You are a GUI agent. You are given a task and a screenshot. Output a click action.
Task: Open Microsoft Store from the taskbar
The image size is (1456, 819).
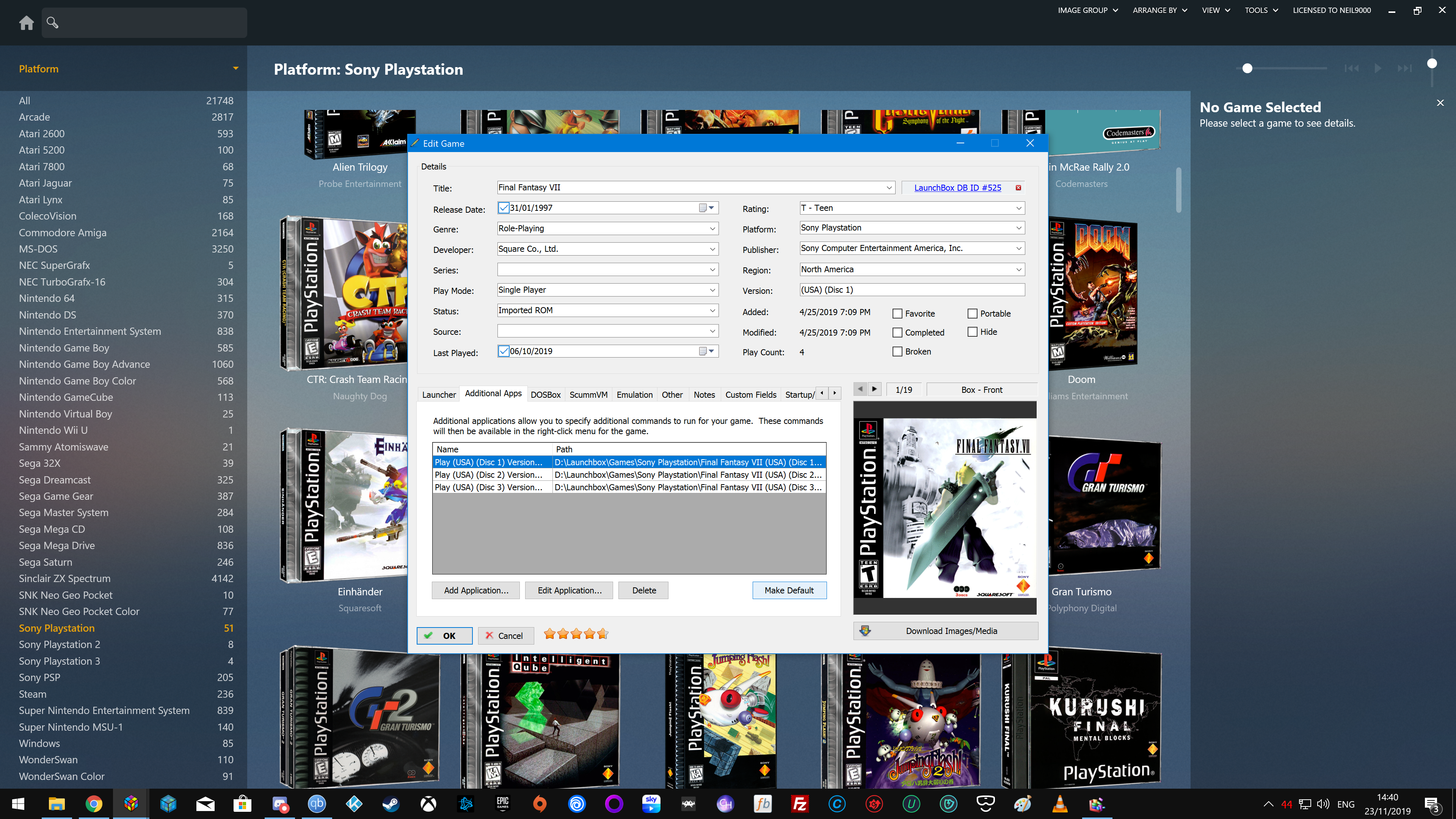pos(243,804)
